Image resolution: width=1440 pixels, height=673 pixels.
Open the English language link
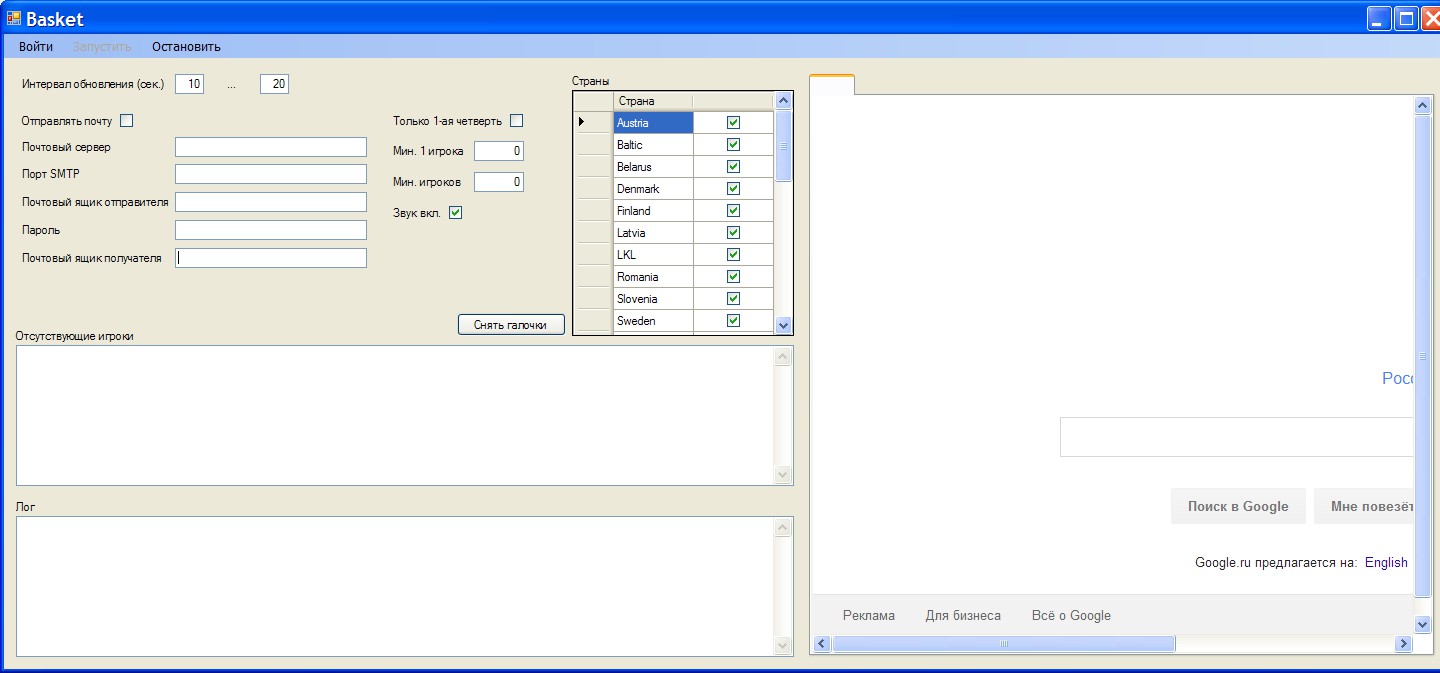[1386, 562]
